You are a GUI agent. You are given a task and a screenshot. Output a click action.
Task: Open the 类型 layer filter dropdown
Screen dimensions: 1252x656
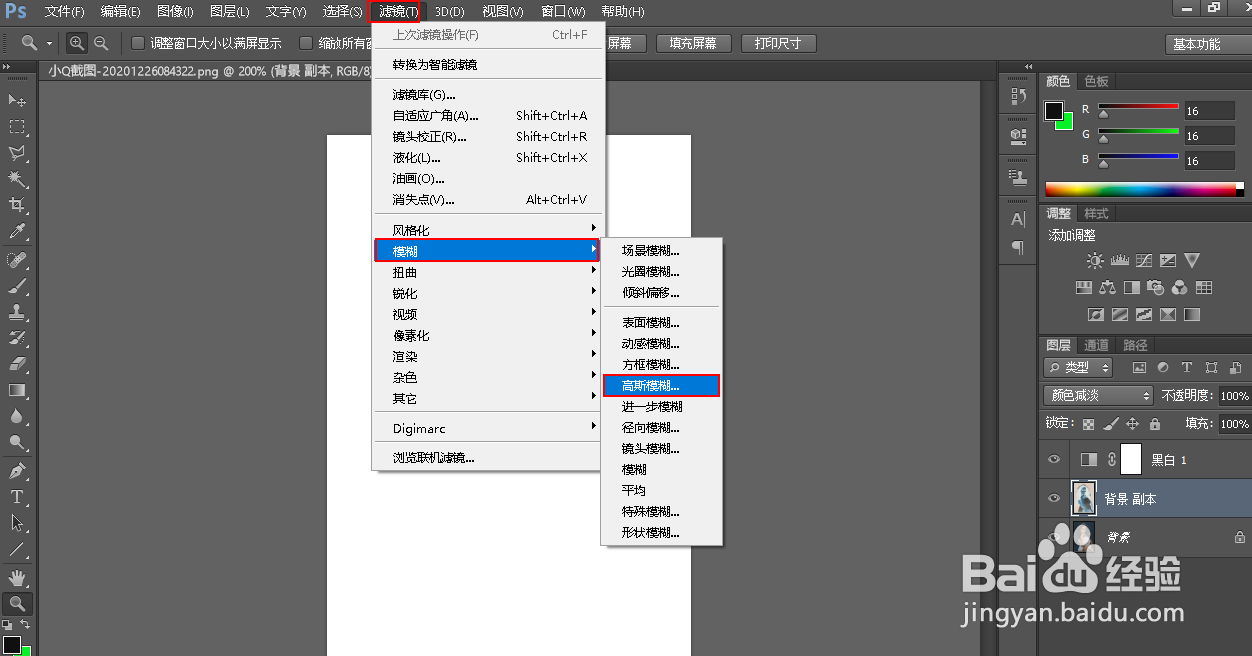1078,367
